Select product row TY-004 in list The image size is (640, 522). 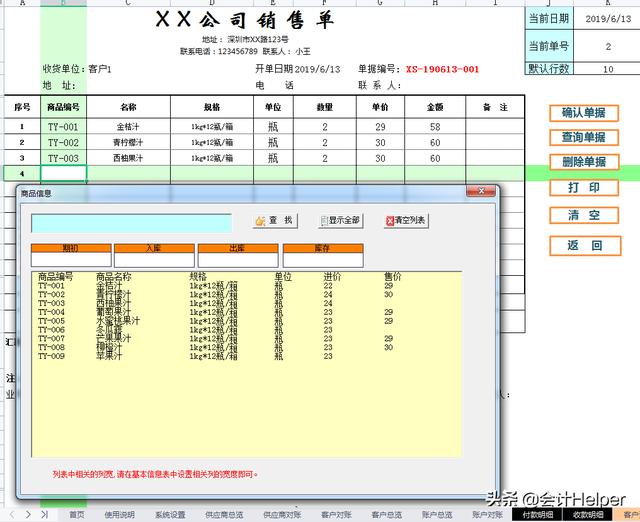coord(246,312)
